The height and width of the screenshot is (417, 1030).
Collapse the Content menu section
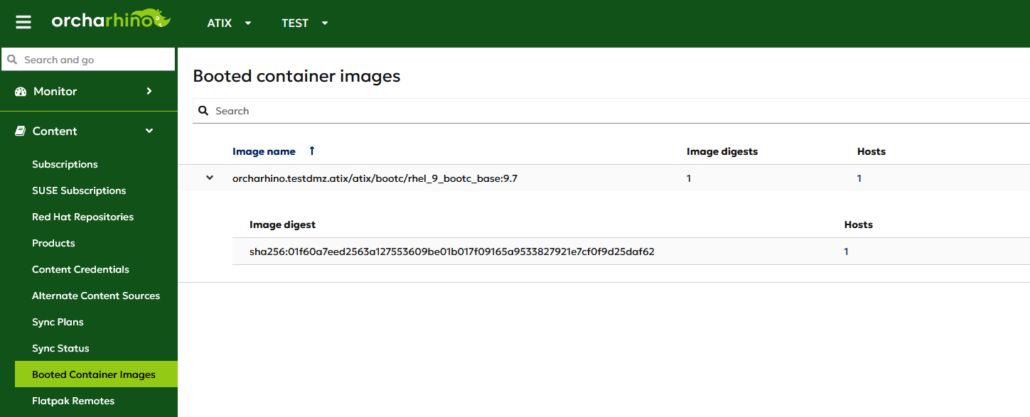[149, 131]
